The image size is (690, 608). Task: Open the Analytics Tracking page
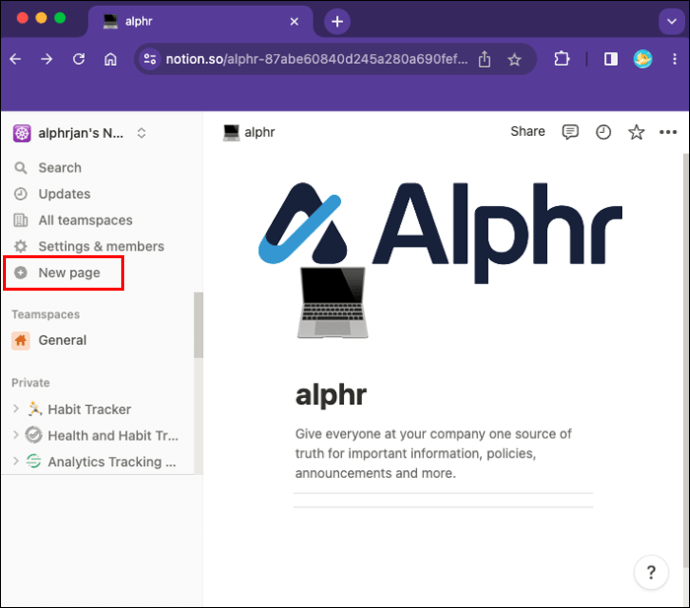point(112,462)
